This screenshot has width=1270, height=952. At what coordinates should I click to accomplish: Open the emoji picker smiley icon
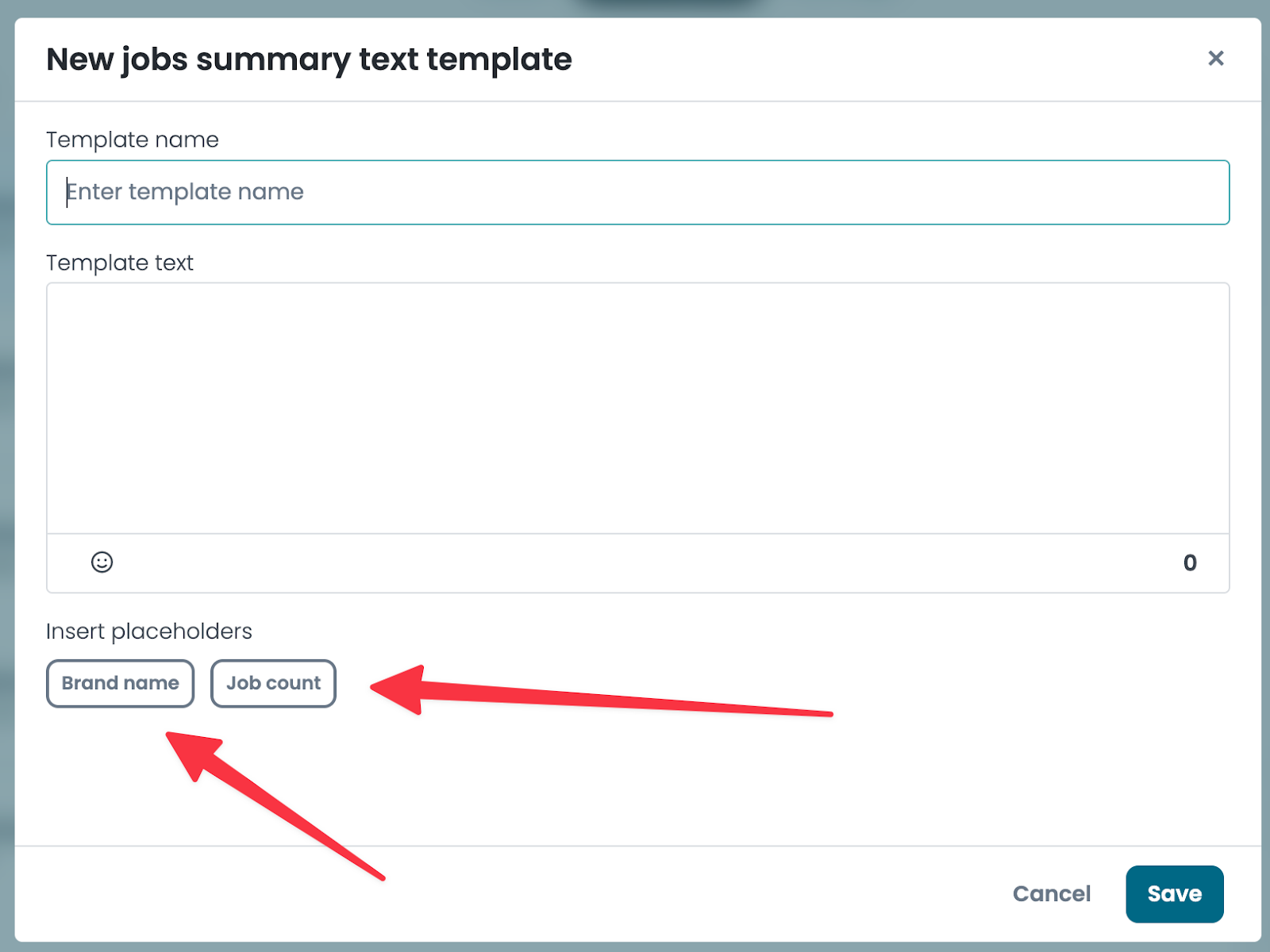pyautogui.click(x=102, y=562)
